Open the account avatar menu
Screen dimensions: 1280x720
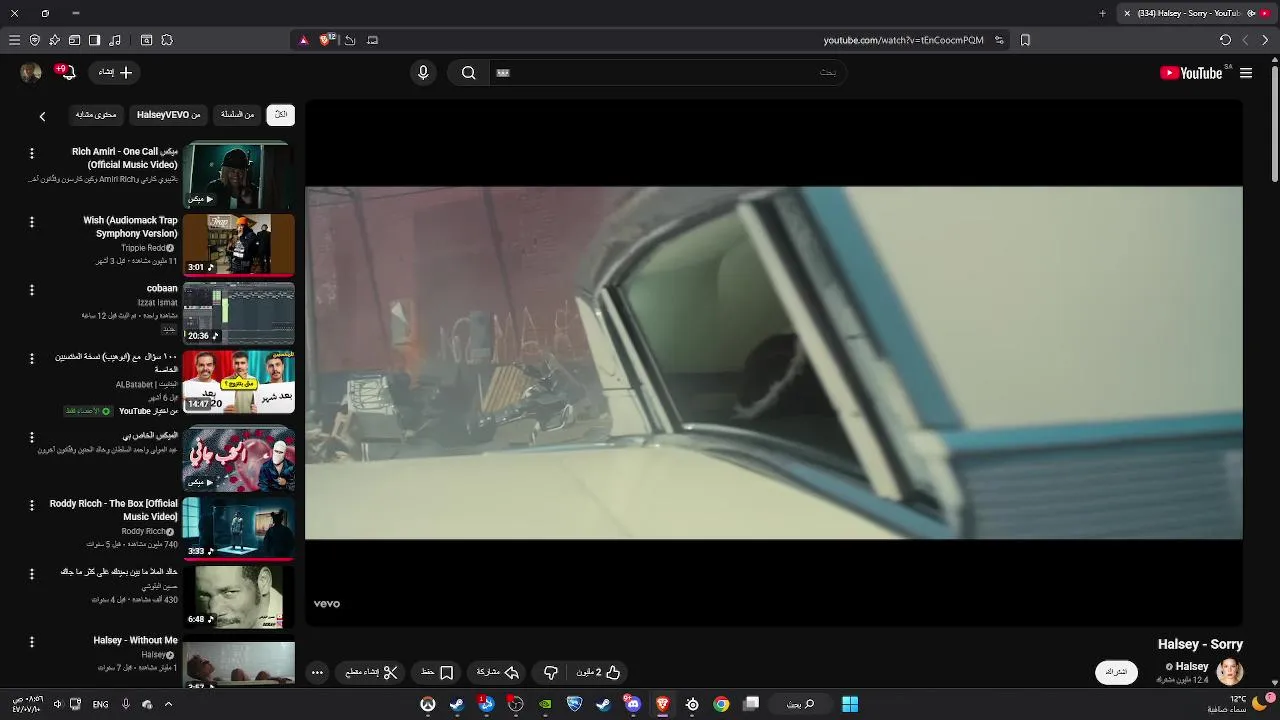click(31, 72)
